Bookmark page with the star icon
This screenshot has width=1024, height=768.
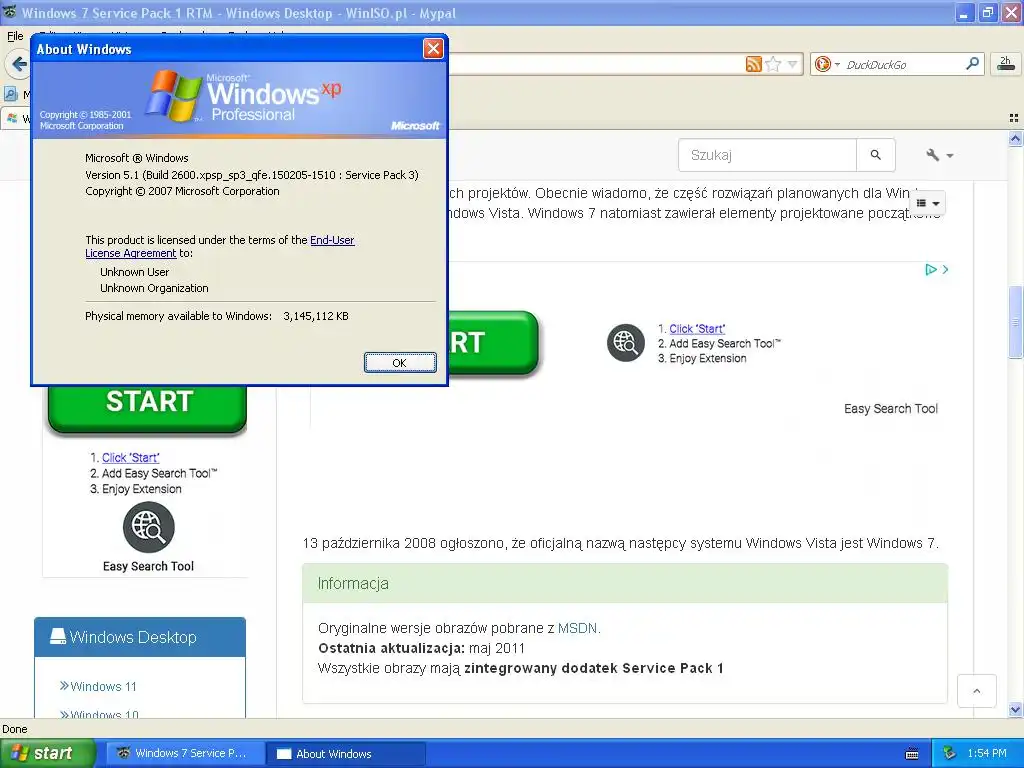pos(773,64)
